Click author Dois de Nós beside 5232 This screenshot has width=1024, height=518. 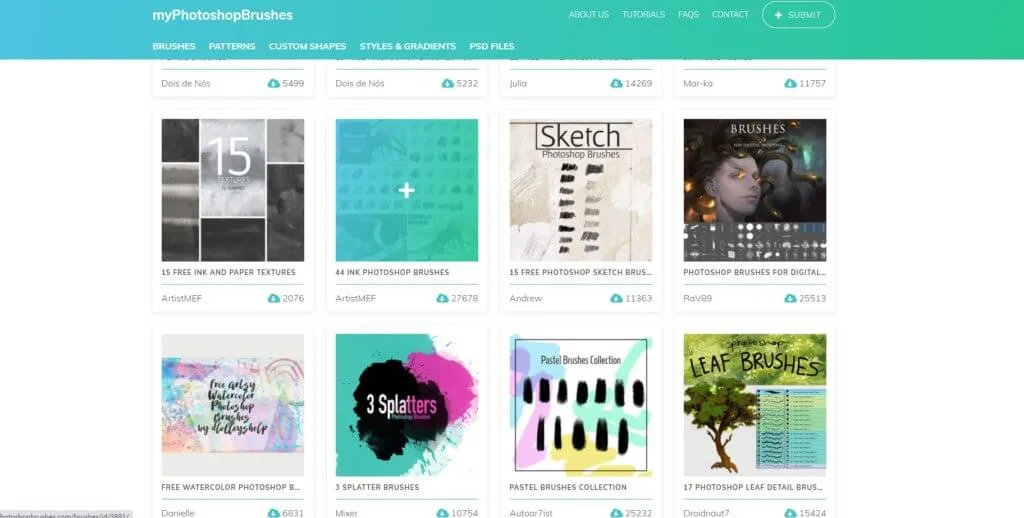tap(360, 84)
